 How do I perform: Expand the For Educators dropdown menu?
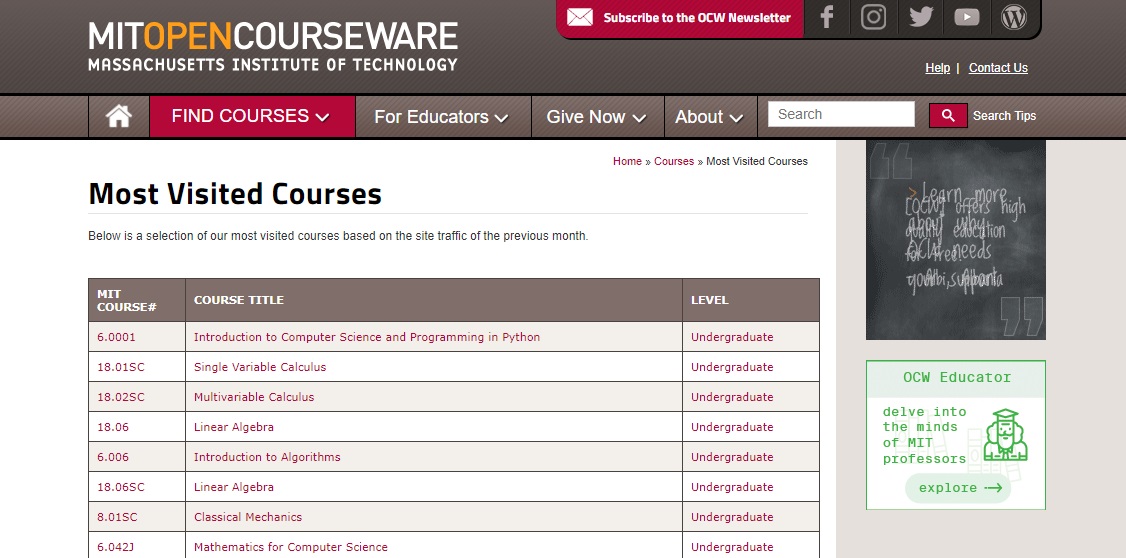coord(442,117)
